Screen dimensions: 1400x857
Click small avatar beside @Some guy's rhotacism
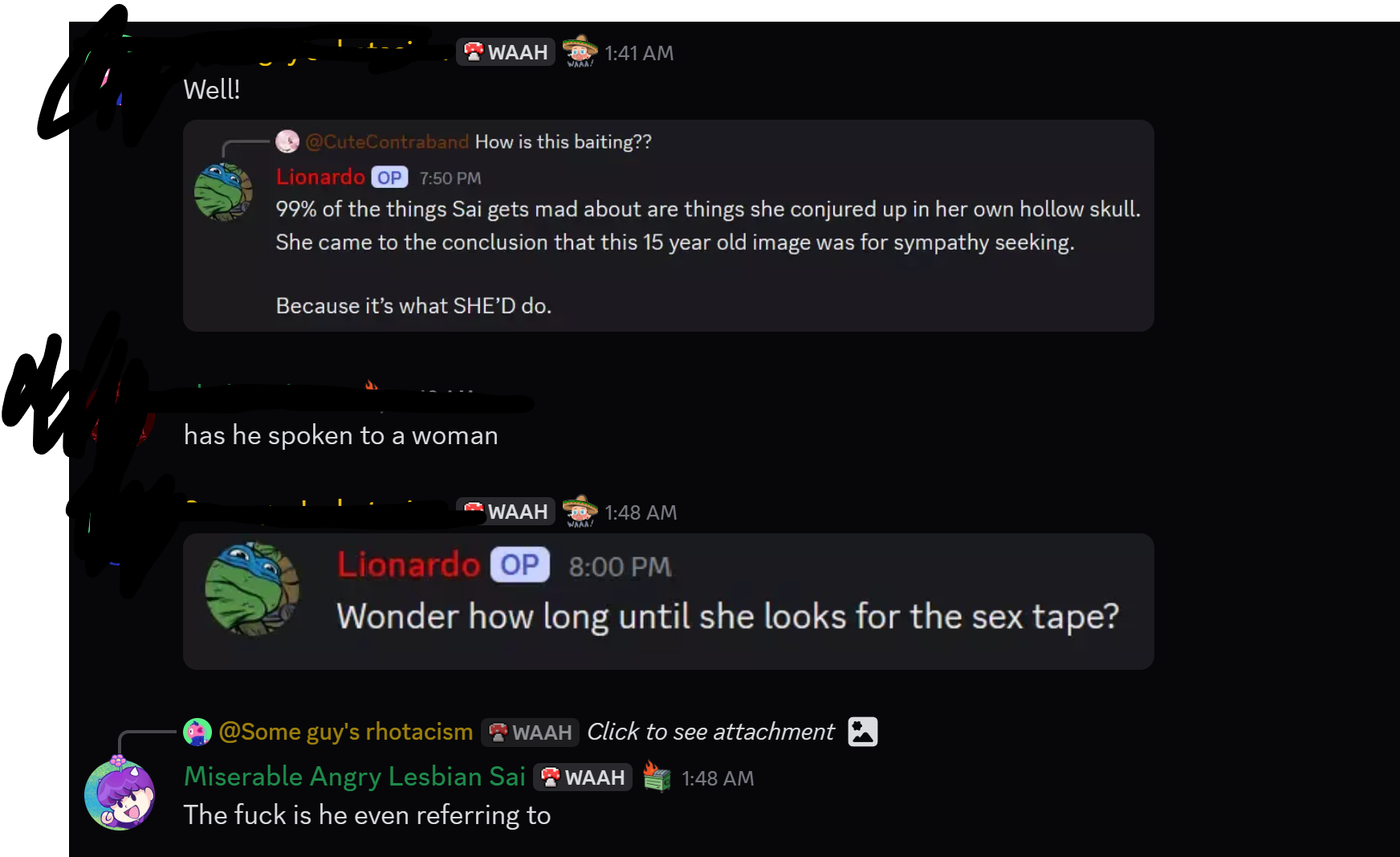[197, 732]
